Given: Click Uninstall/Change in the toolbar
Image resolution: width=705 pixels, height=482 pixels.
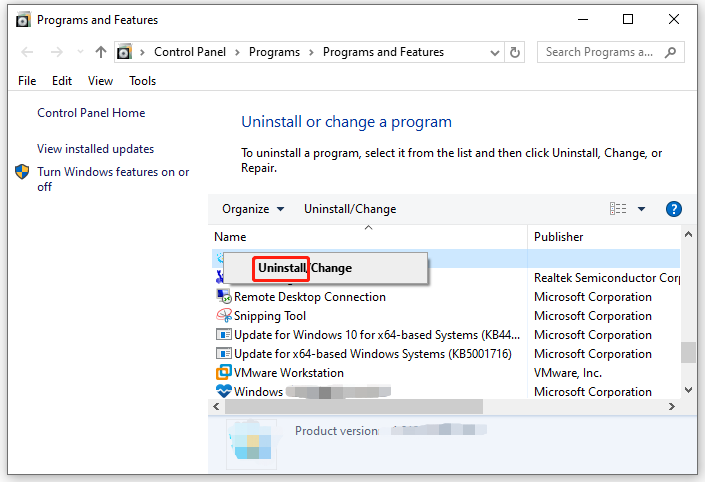Looking at the screenshot, I should click(350, 209).
